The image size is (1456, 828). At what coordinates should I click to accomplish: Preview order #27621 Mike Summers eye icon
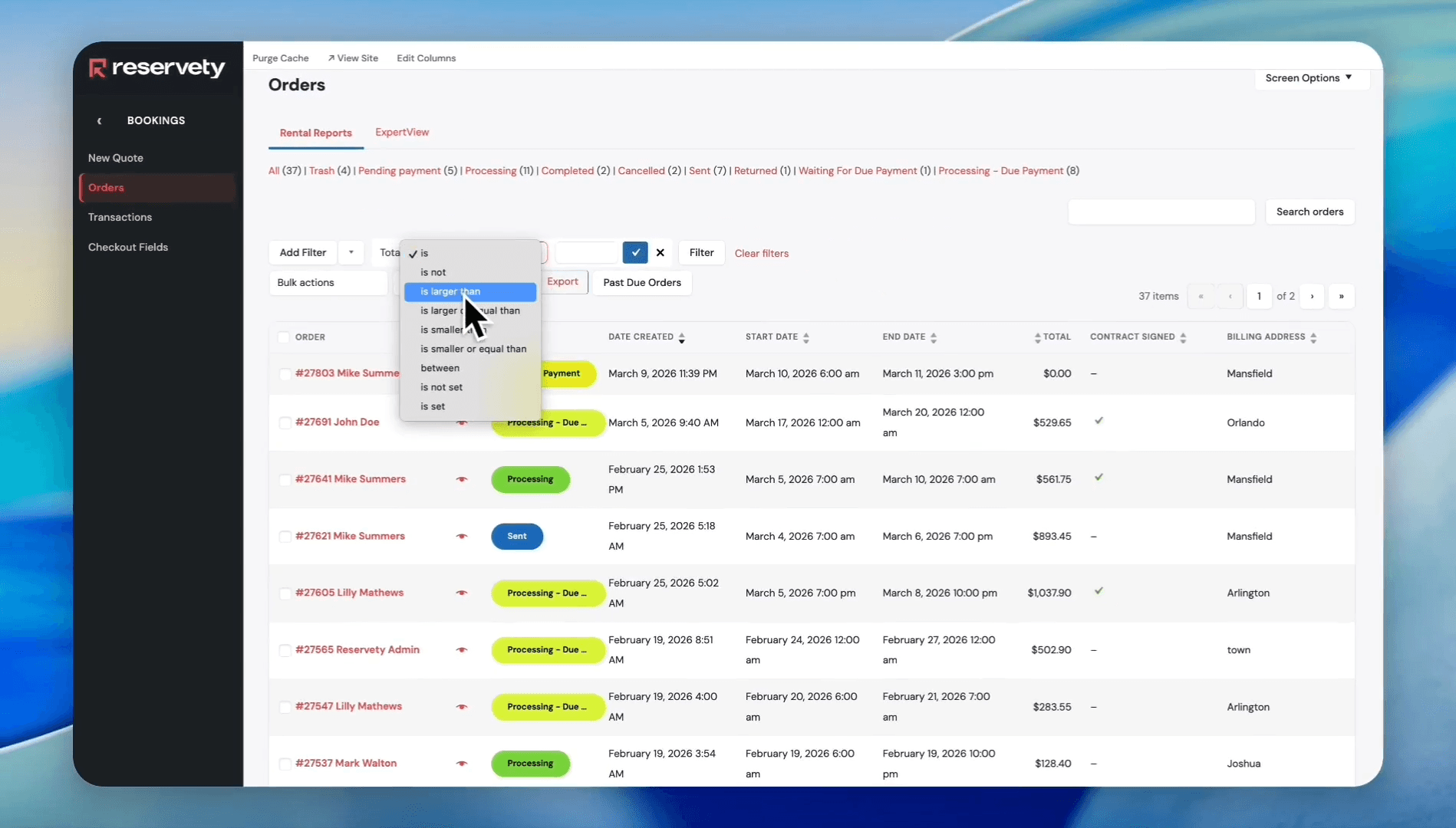(x=462, y=536)
